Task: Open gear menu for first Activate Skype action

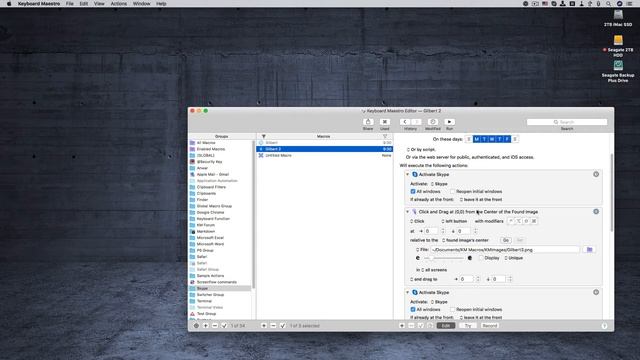Action: point(596,174)
